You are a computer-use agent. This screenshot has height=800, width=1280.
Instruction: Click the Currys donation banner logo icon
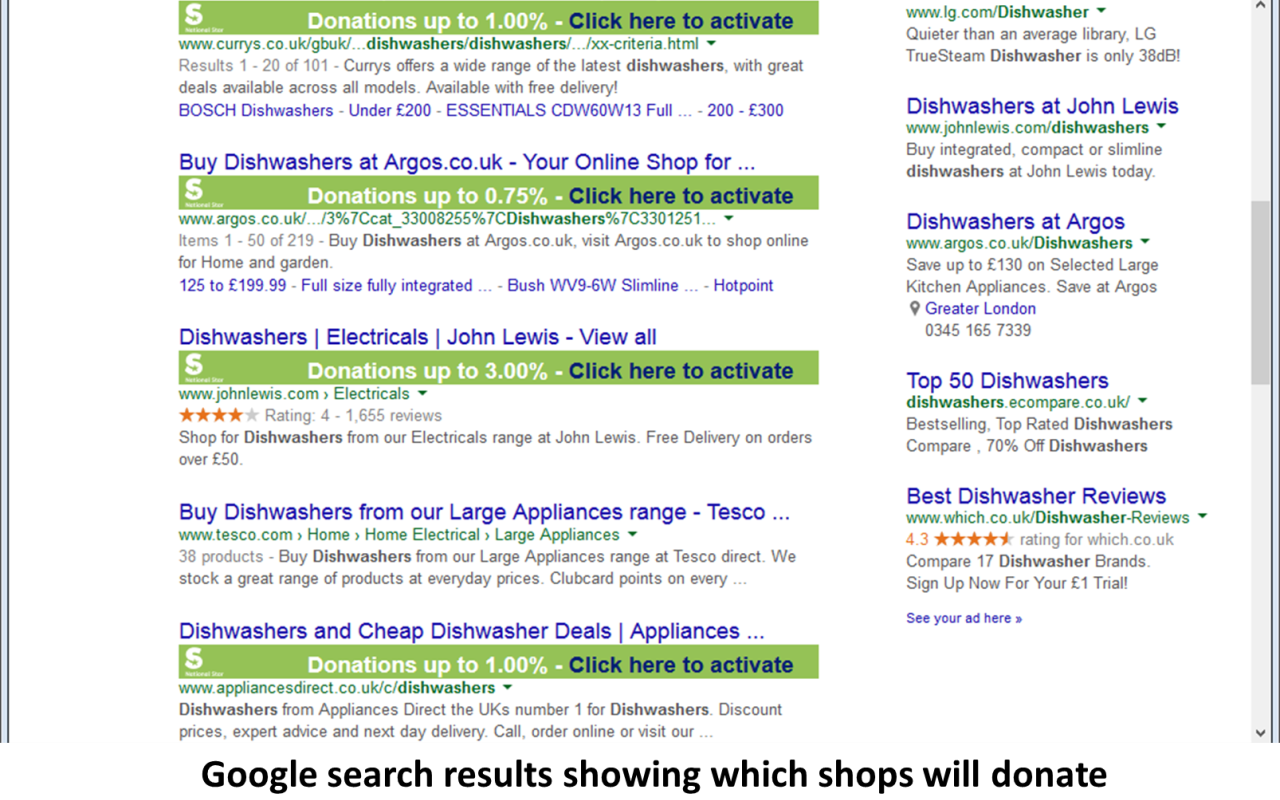point(193,17)
